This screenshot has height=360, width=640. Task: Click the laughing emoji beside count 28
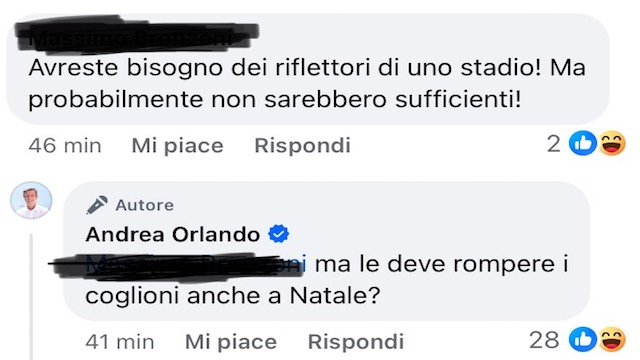click(612, 339)
